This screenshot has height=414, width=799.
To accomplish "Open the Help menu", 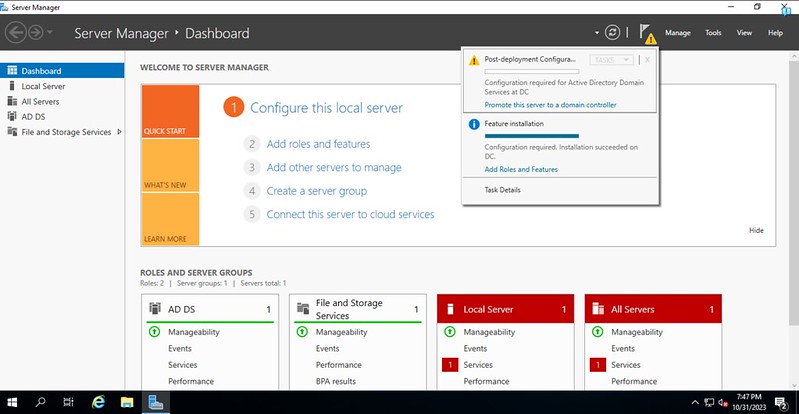I will pos(775,33).
